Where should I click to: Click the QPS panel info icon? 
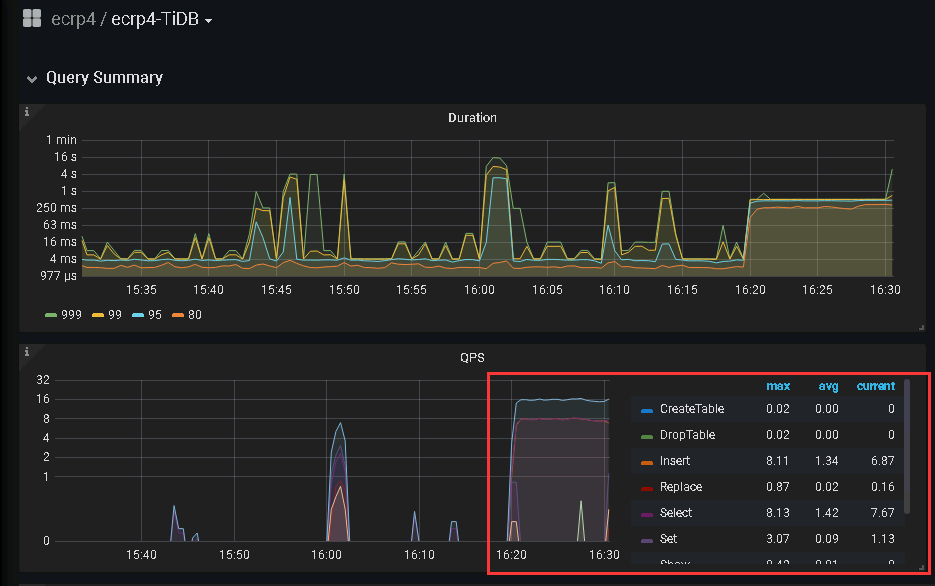click(x=27, y=351)
